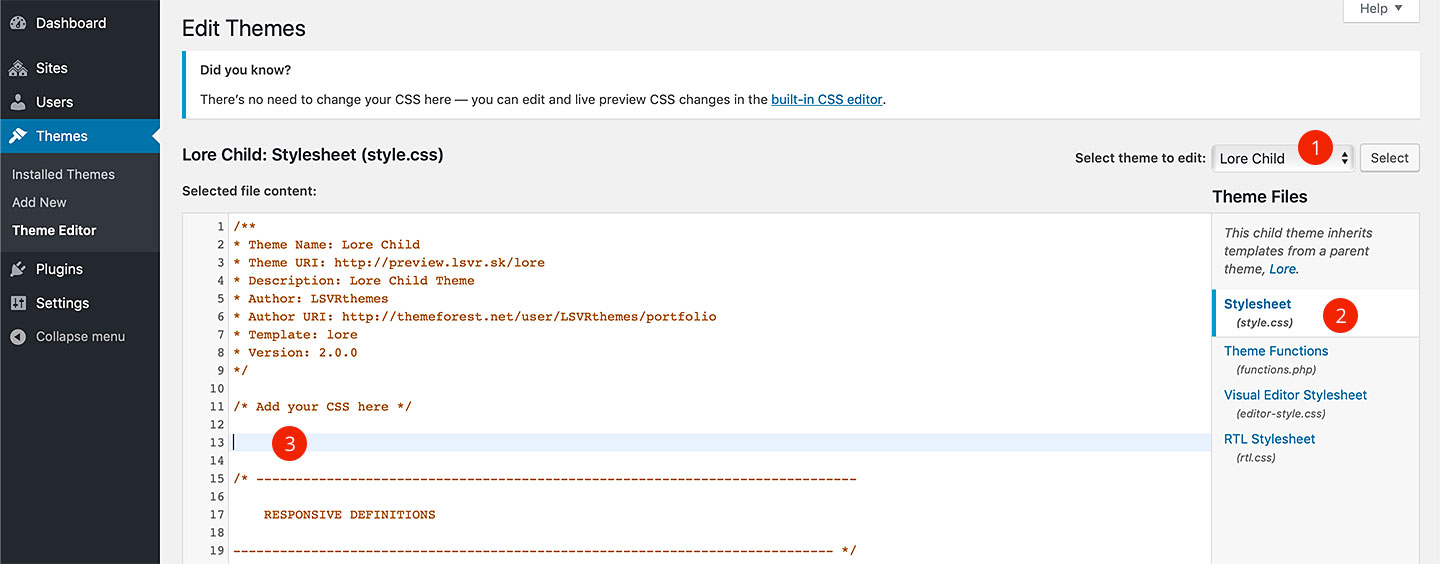This screenshot has height=564, width=1440.
Task: Follow the built-in CSS editor link
Action: click(827, 99)
